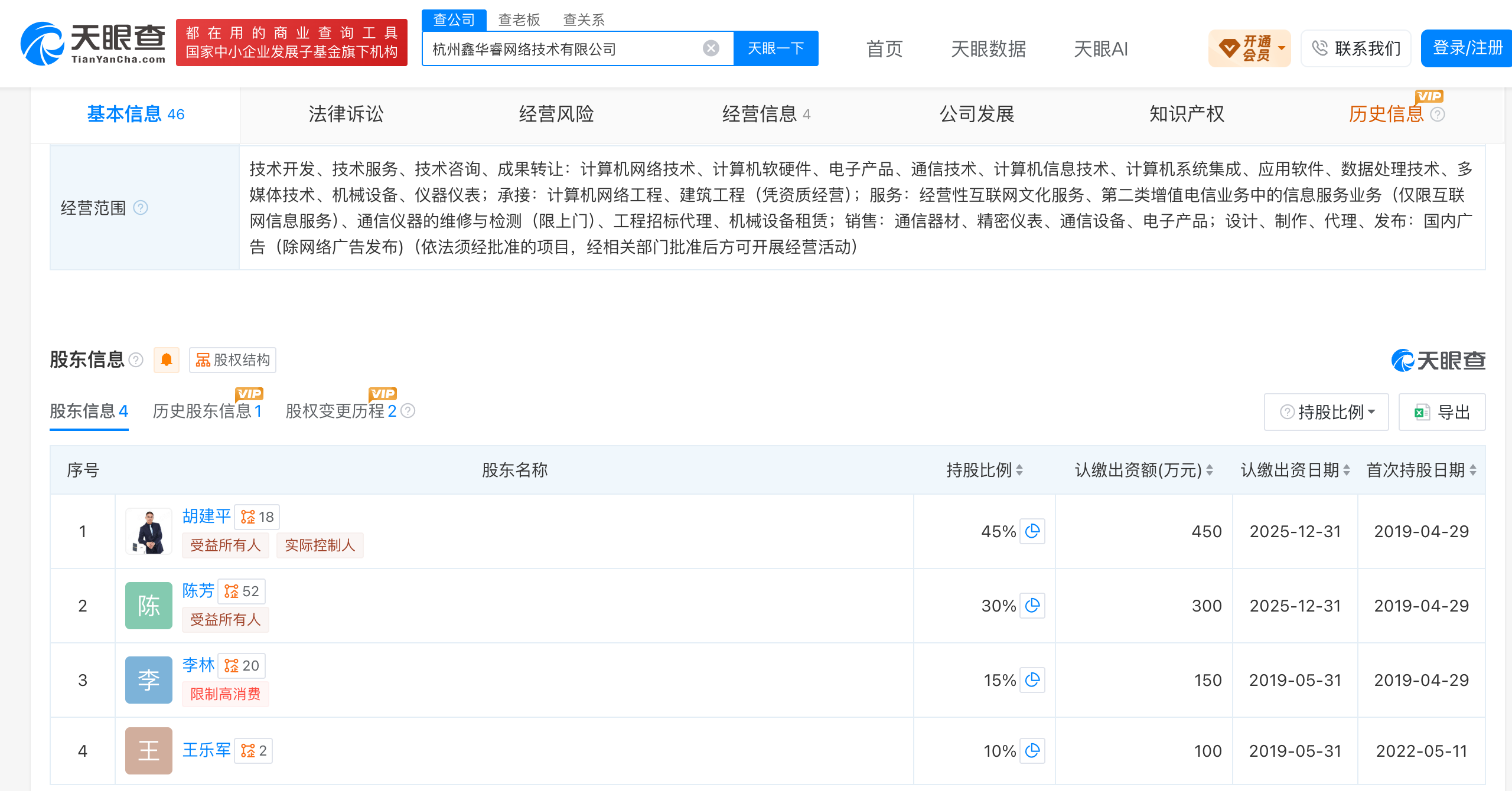Select the 公司发展 tab

[977, 115]
